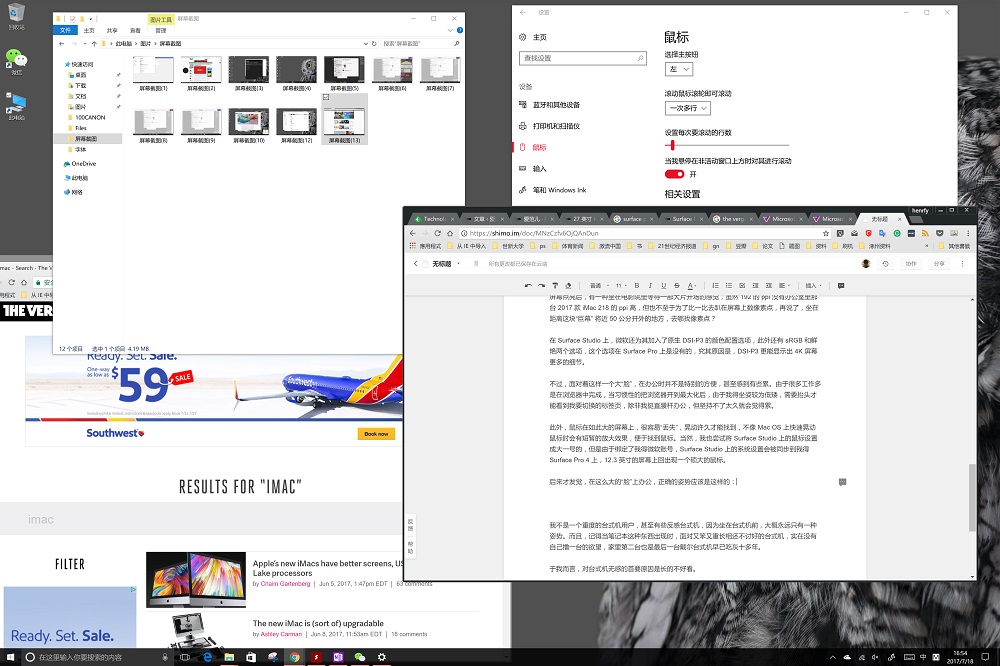Toggle checkbox on 屏幕截图(13) thumbnail
1000x666 pixels.
click(327, 98)
